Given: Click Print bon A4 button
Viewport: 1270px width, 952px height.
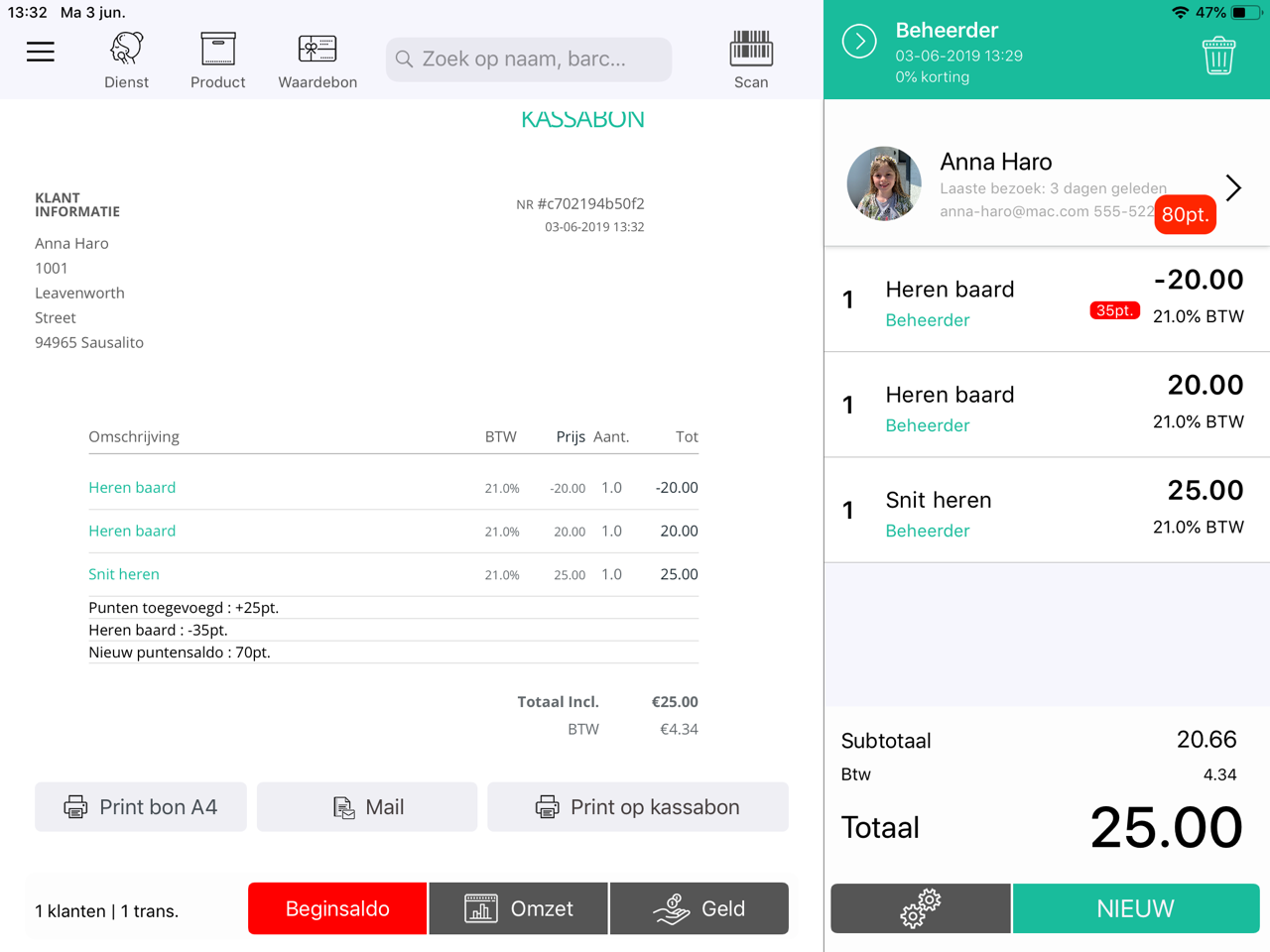Looking at the screenshot, I should pos(141,806).
